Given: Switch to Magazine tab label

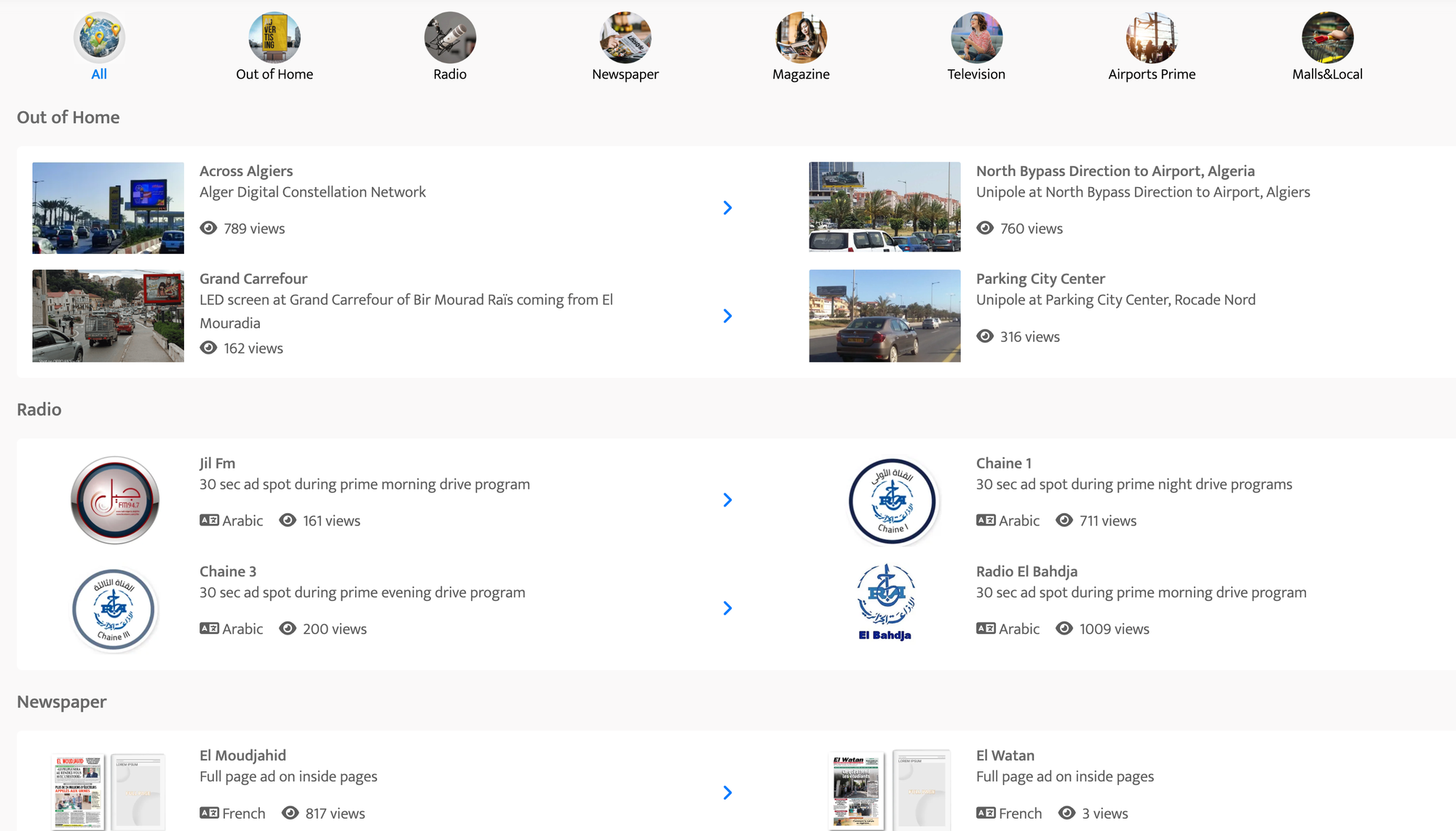Looking at the screenshot, I should pos(801,74).
